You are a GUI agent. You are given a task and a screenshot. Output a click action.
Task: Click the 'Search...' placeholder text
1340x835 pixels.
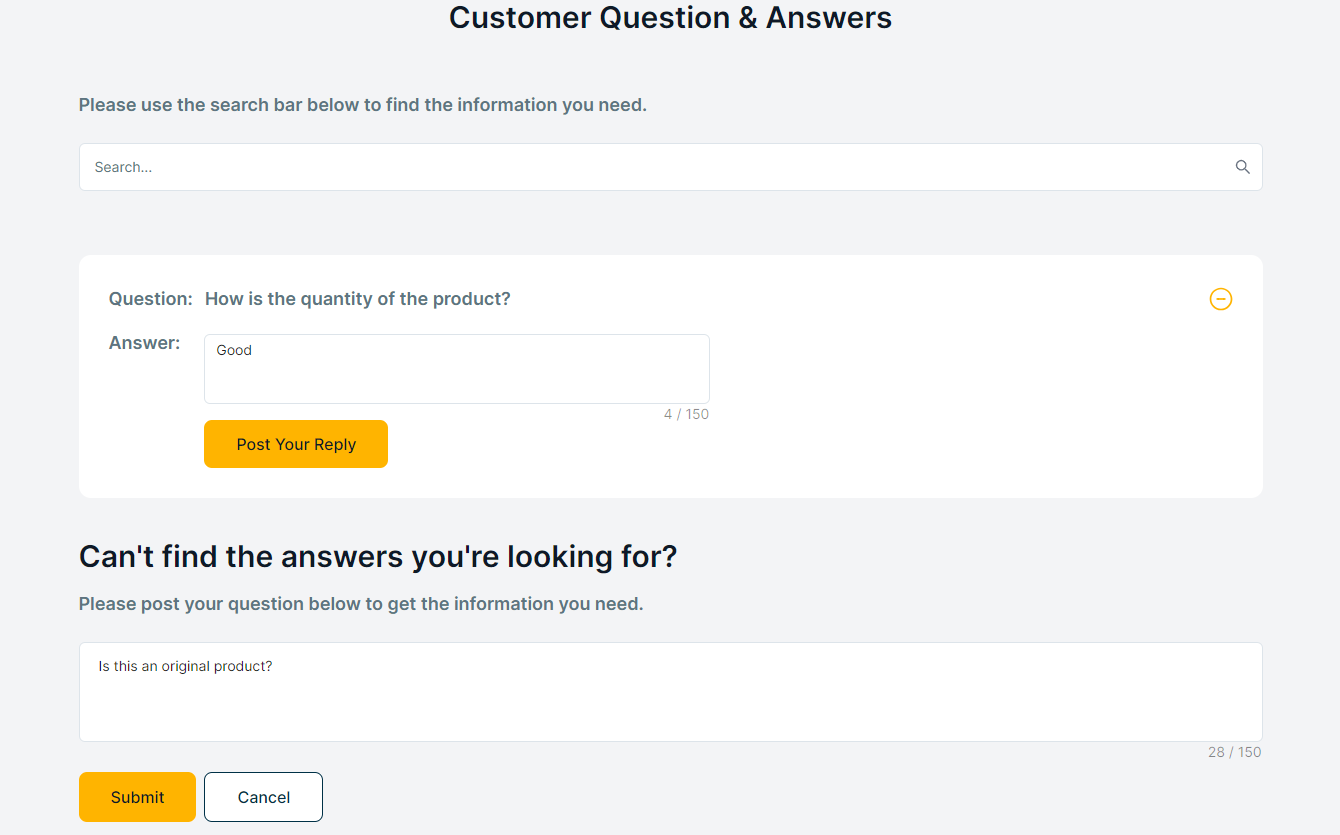pyautogui.click(x=123, y=167)
